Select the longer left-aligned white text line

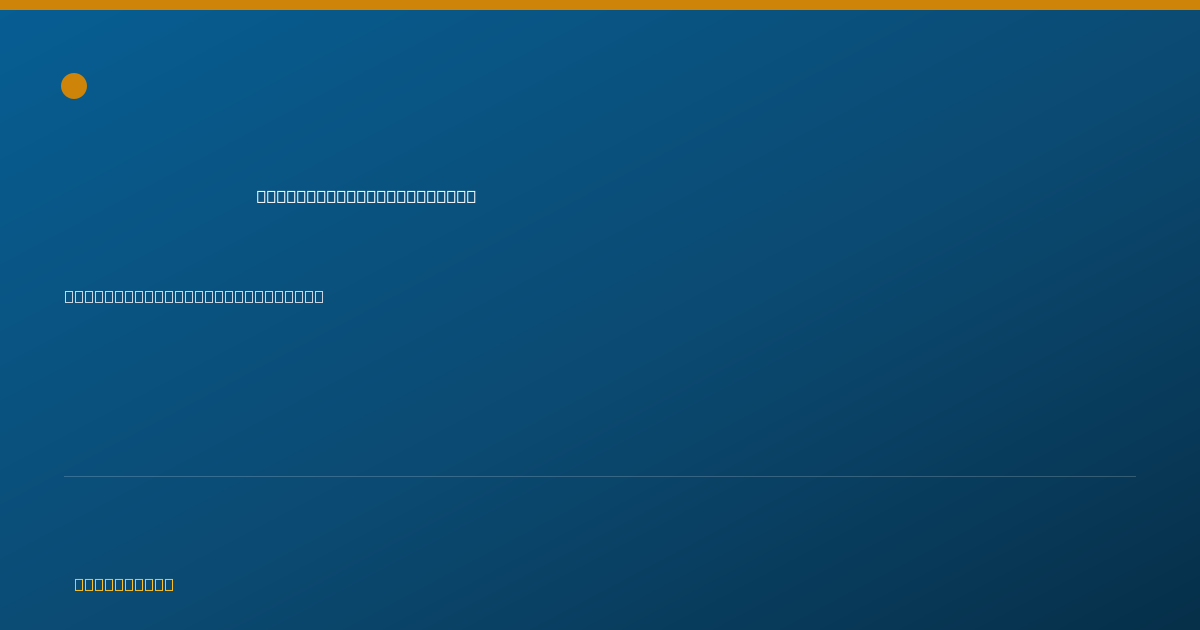point(194,296)
